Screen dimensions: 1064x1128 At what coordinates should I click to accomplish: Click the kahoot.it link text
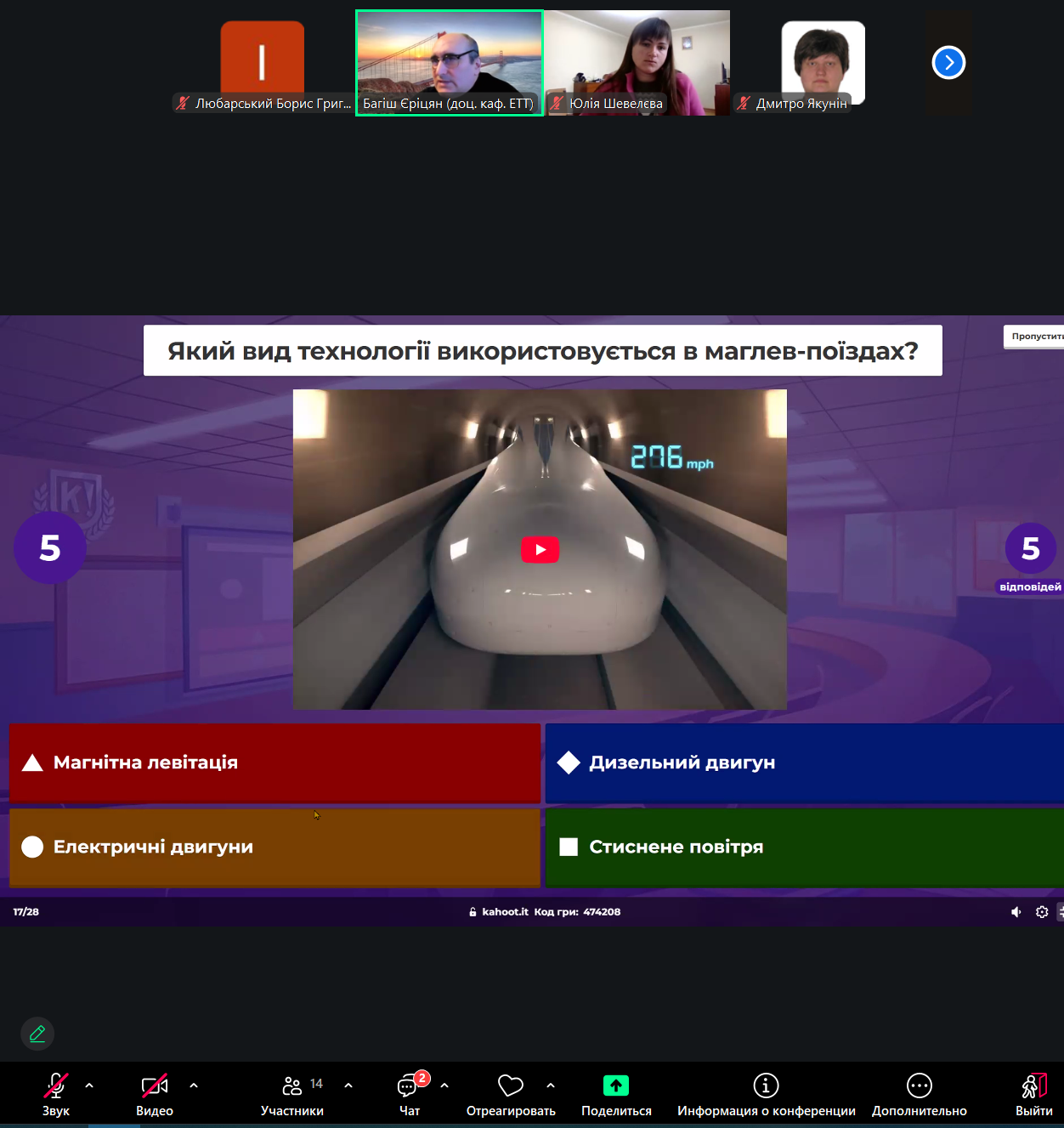(505, 912)
